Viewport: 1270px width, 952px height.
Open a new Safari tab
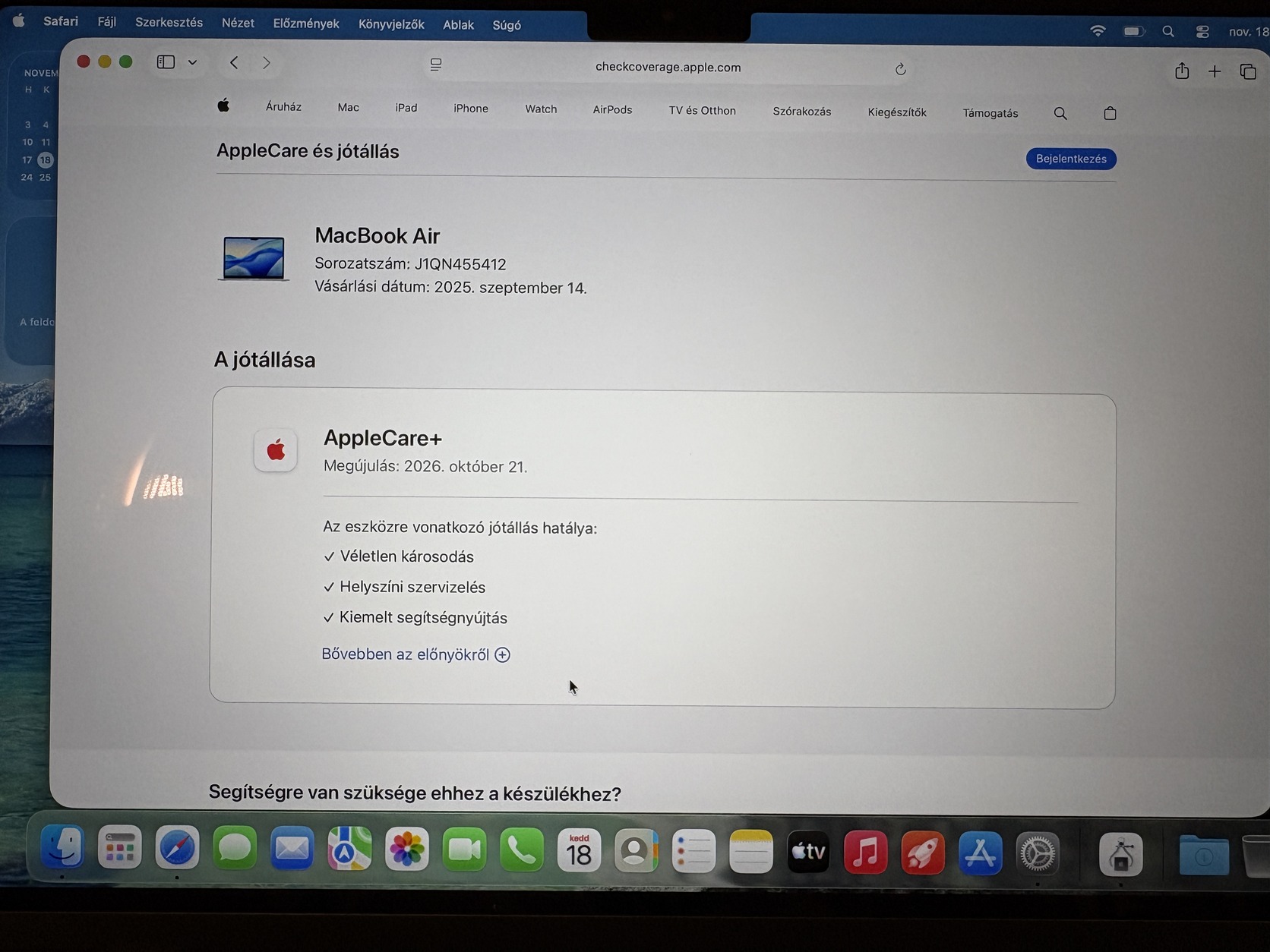1215,71
